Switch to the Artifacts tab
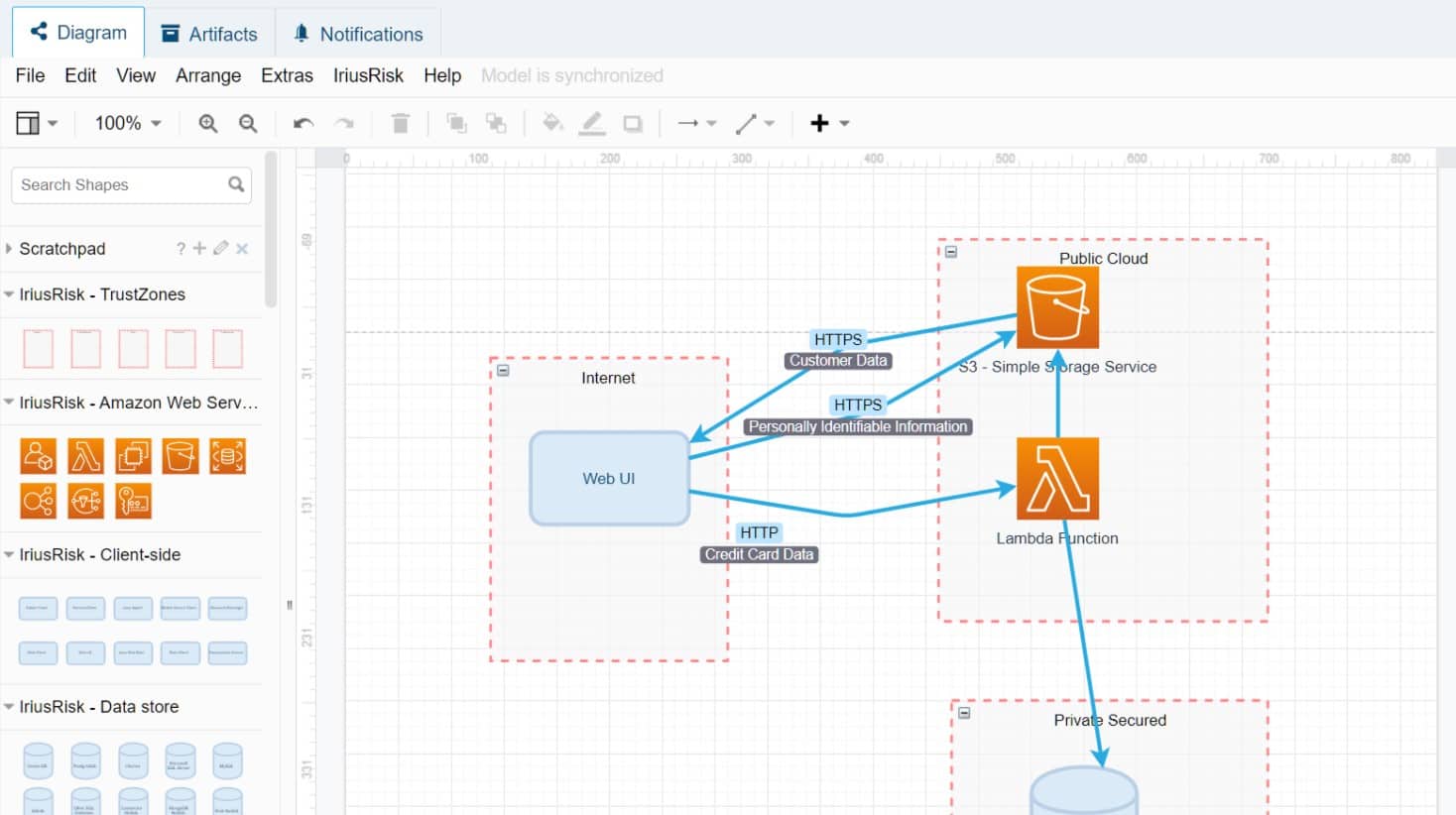 (209, 34)
